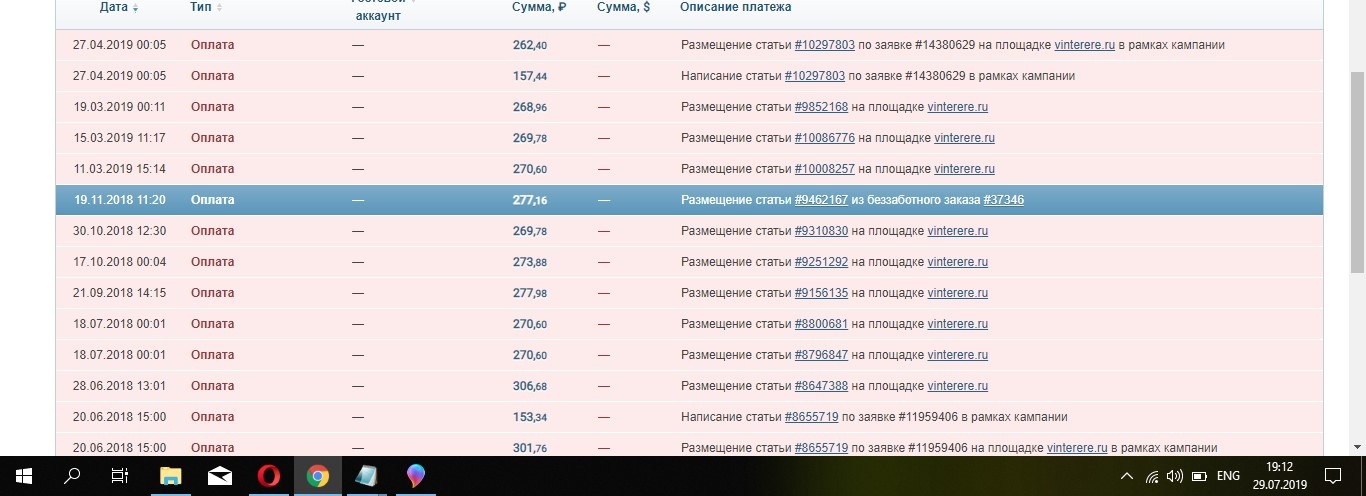Image resolution: width=1366 pixels, height=496 pixels.
Task: Open article #10297803 in the Написание row
Action: click(815, 76)
